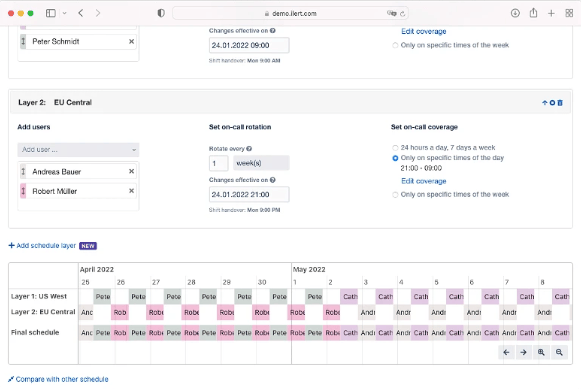
Task: Select the Final schedule row label
Action: (35, 332)
